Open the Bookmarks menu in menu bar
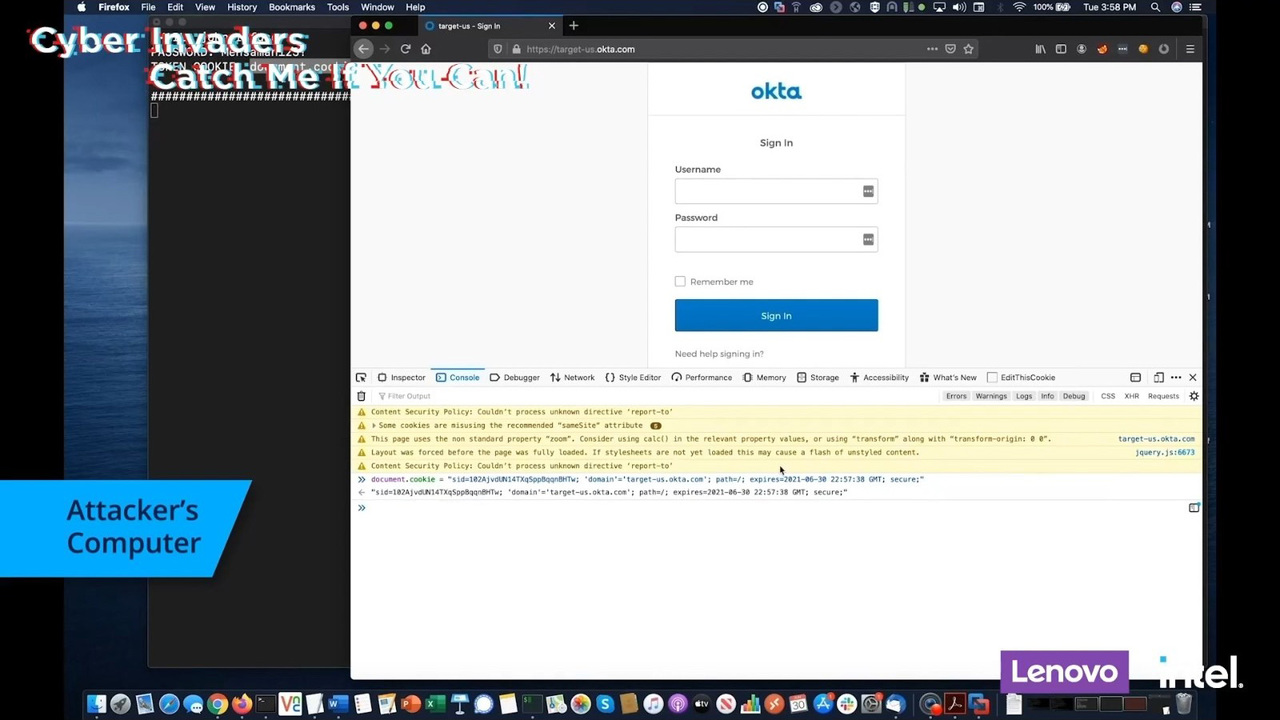Viewport: 1280px width, 720px height. [x=291, y=7]
